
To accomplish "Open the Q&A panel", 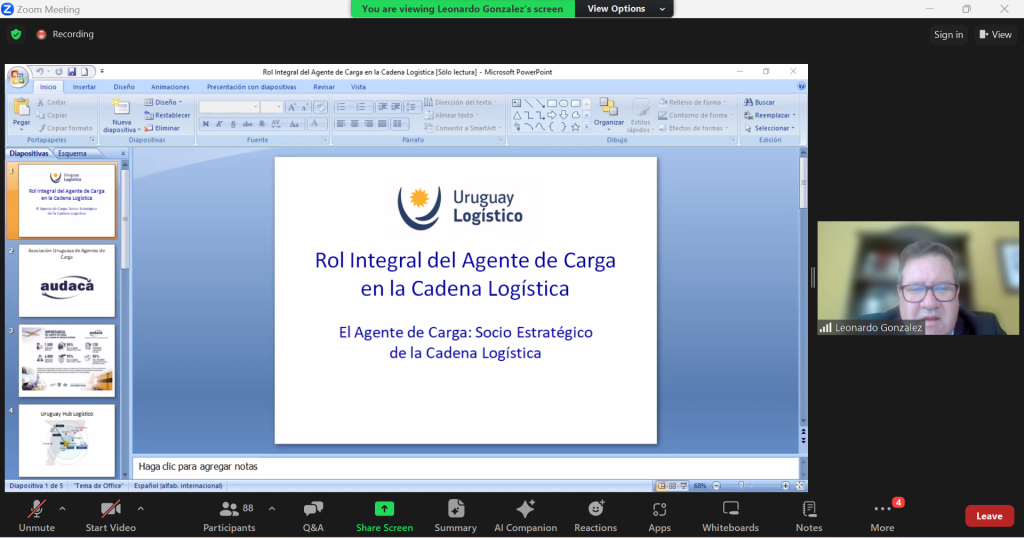I will click(x=313, y=515).
